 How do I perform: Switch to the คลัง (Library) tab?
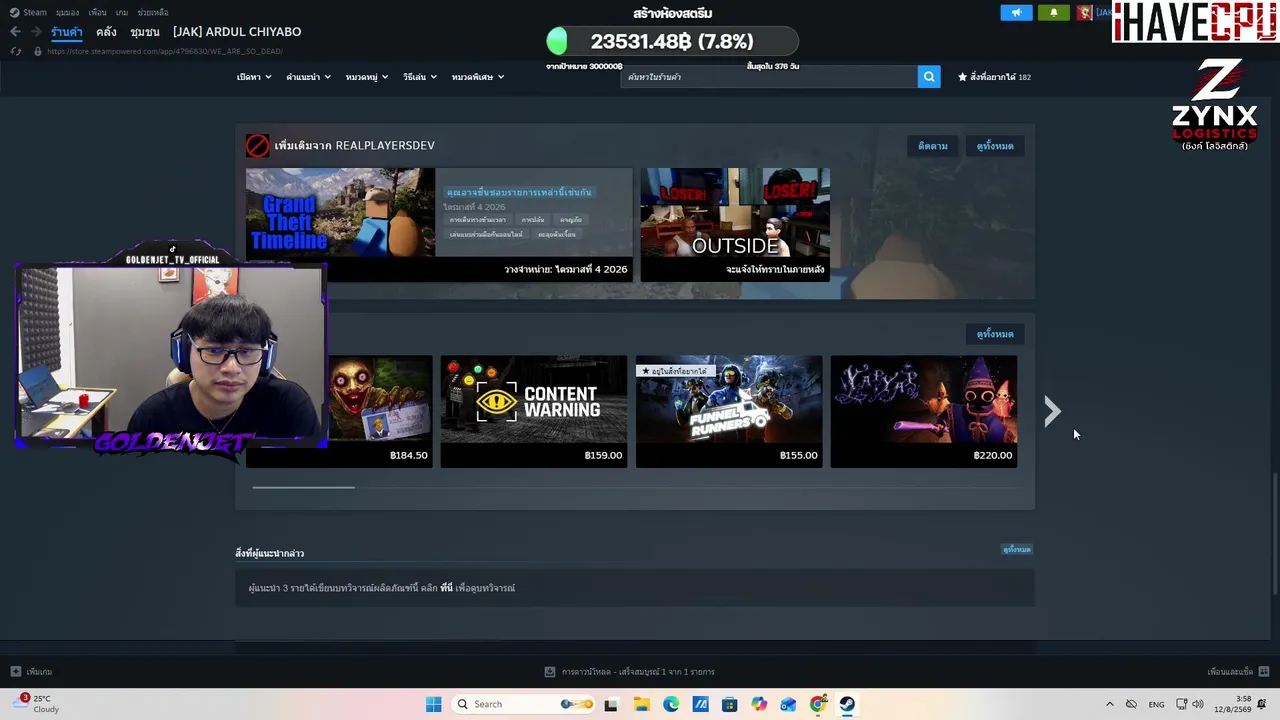click(x=106, y=32)
